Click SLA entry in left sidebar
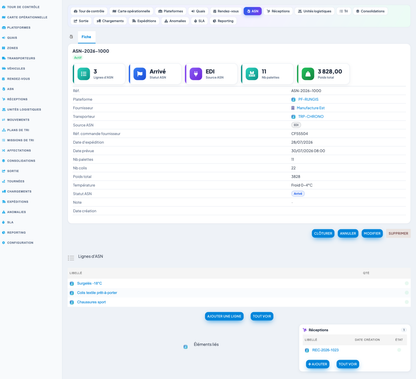416x379 pixels. tap(8, 222)
